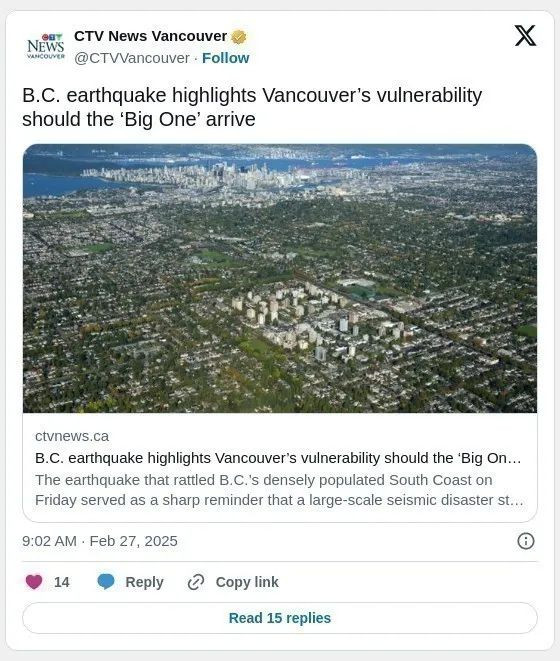This screenshot has height=661, width=560.
Task: Open the Vancouver aerial photo thumbnail
Action: click(x=280, y=278)
